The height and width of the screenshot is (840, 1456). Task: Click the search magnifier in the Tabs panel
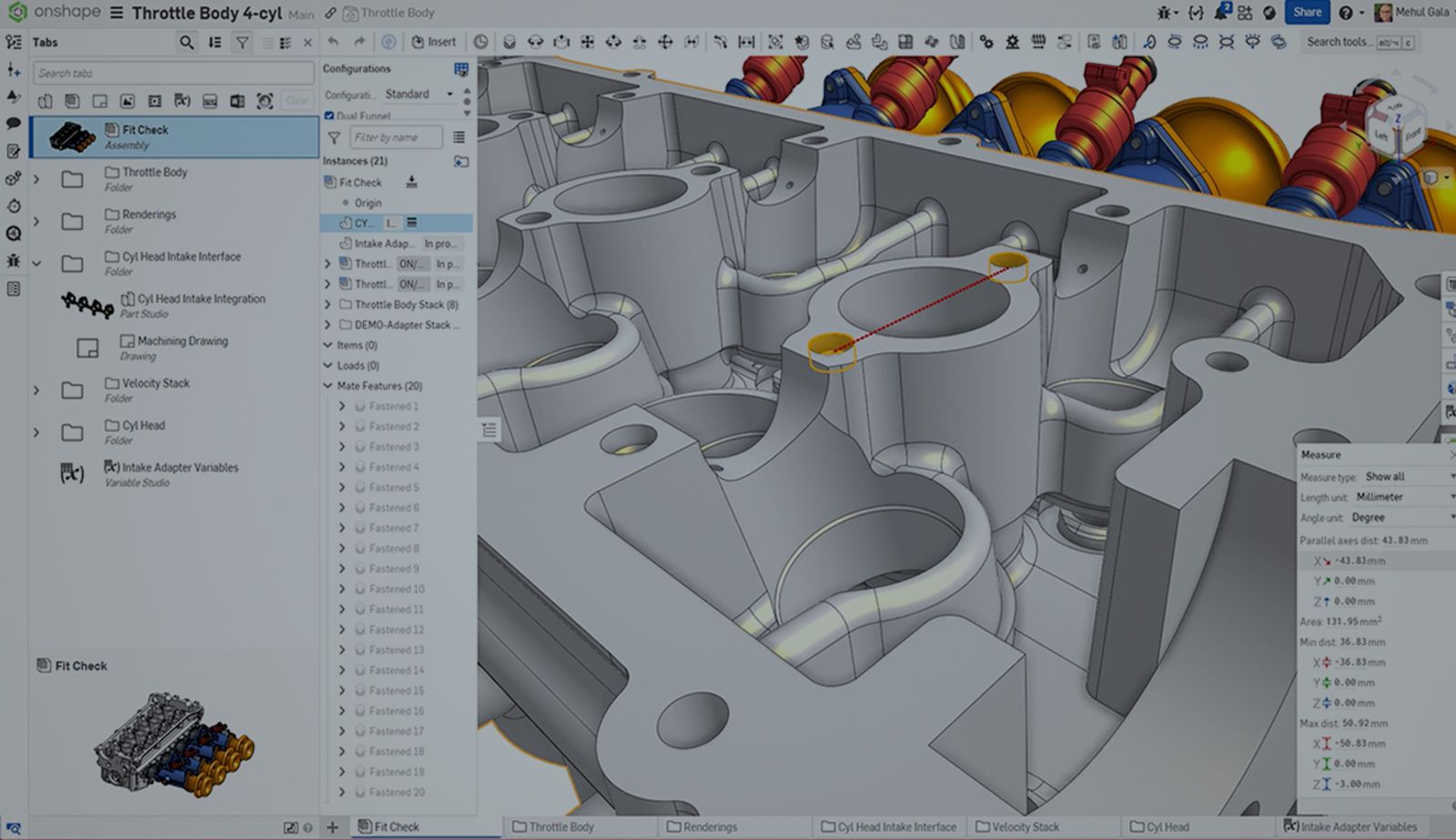click(x=187, y=42)
